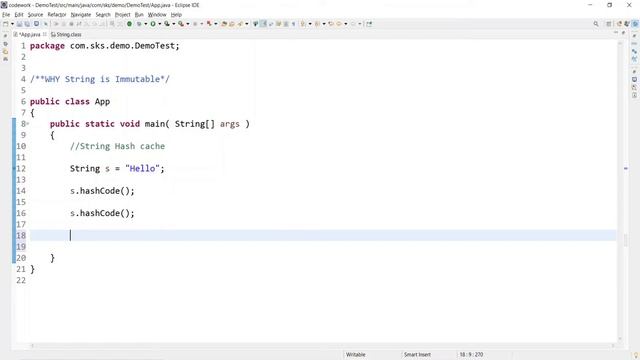
Task: Click the toolbar Search flashlight icon
Action: [240, 24]
